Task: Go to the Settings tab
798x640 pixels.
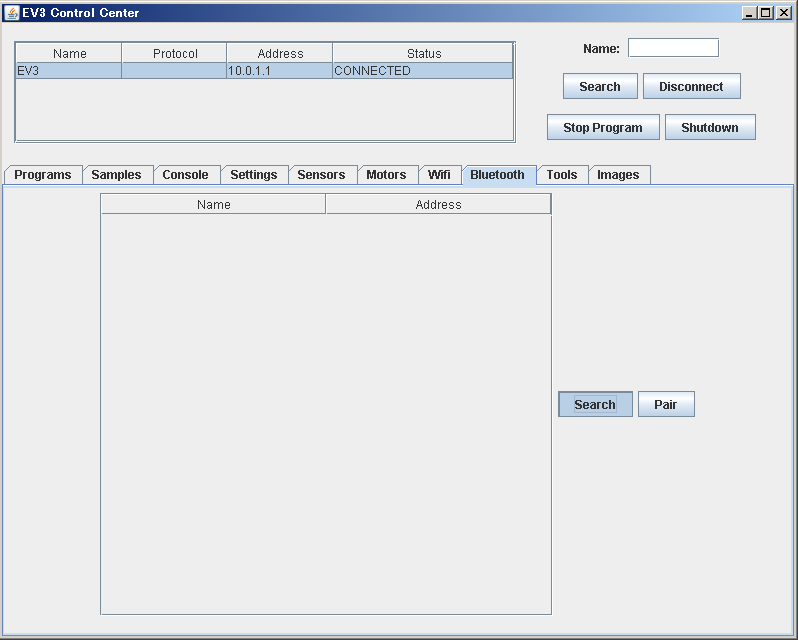Action: 253,174
